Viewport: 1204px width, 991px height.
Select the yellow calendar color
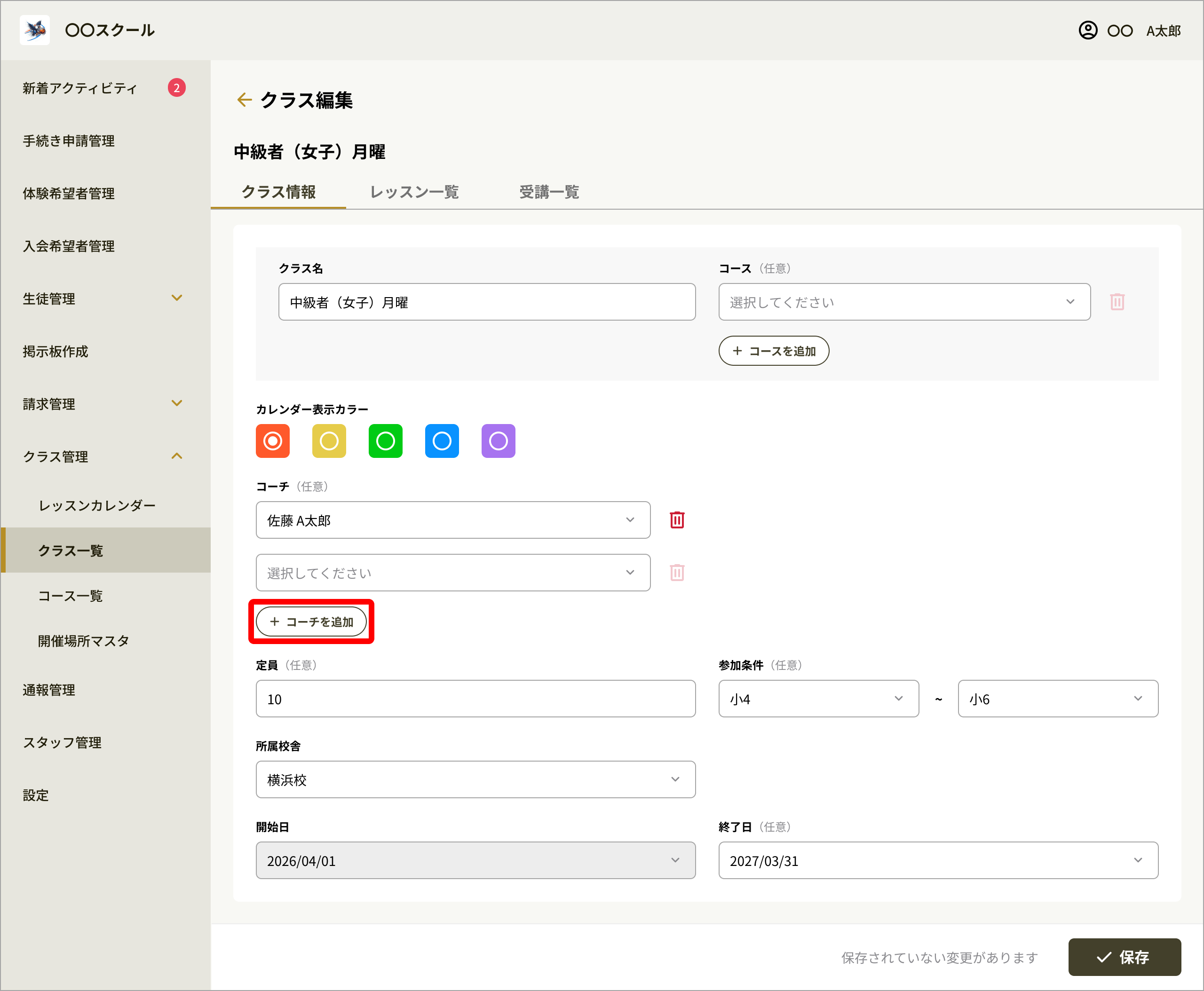pyautogui.click(x=329, y=440)
